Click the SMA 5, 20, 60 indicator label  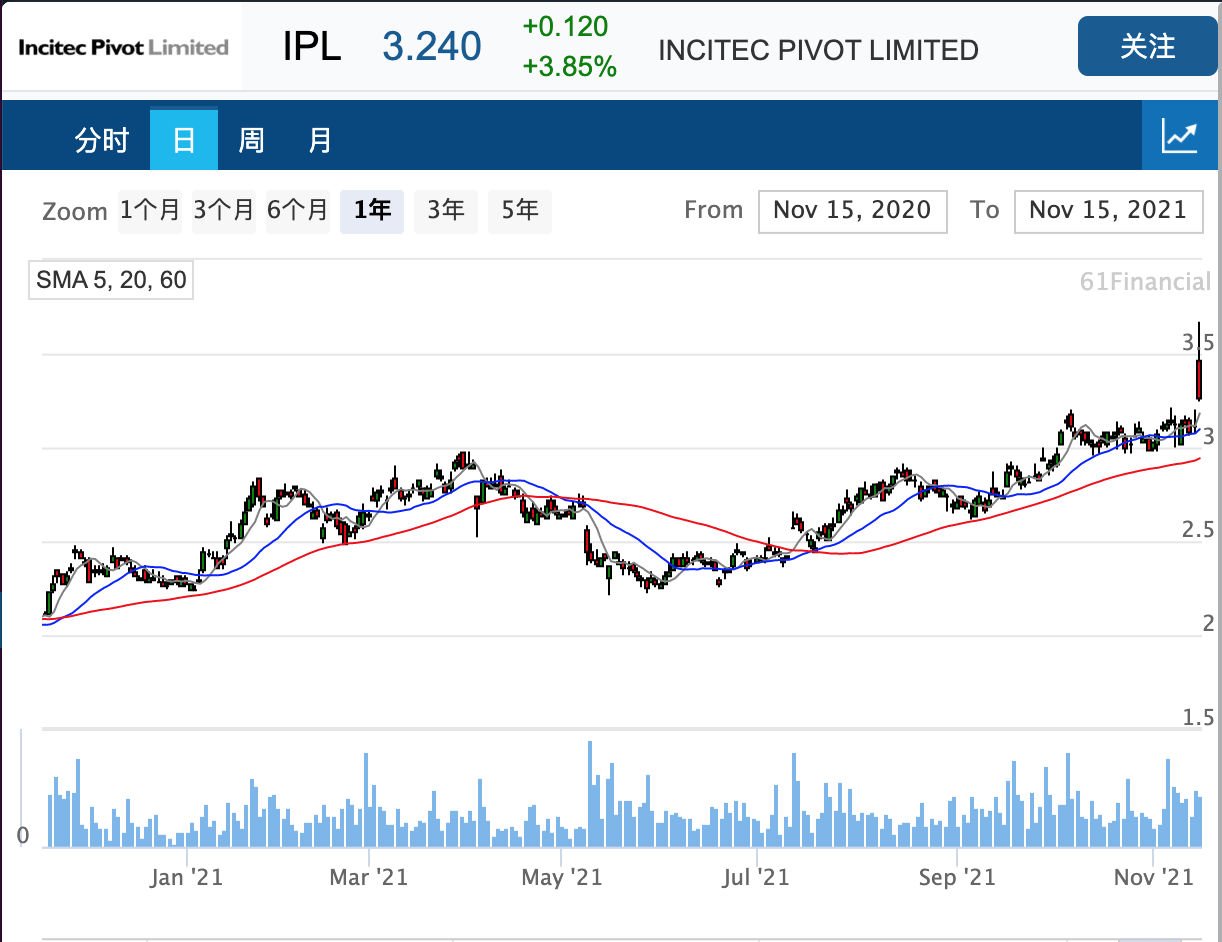pyautogui.click(x=111, y=280)
